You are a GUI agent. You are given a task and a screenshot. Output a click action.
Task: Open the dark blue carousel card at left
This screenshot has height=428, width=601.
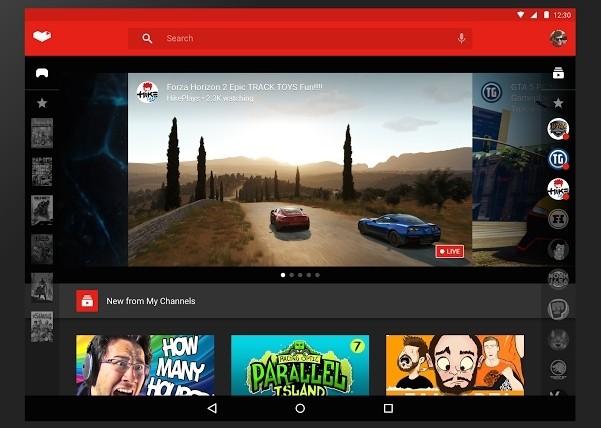[x=94, y=170]
